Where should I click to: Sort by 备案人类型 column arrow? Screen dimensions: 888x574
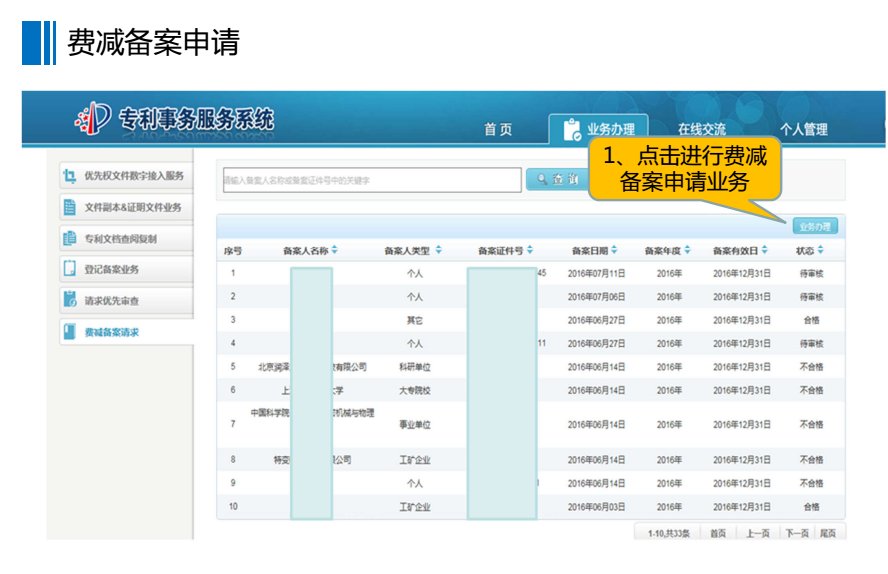[438, 250]
